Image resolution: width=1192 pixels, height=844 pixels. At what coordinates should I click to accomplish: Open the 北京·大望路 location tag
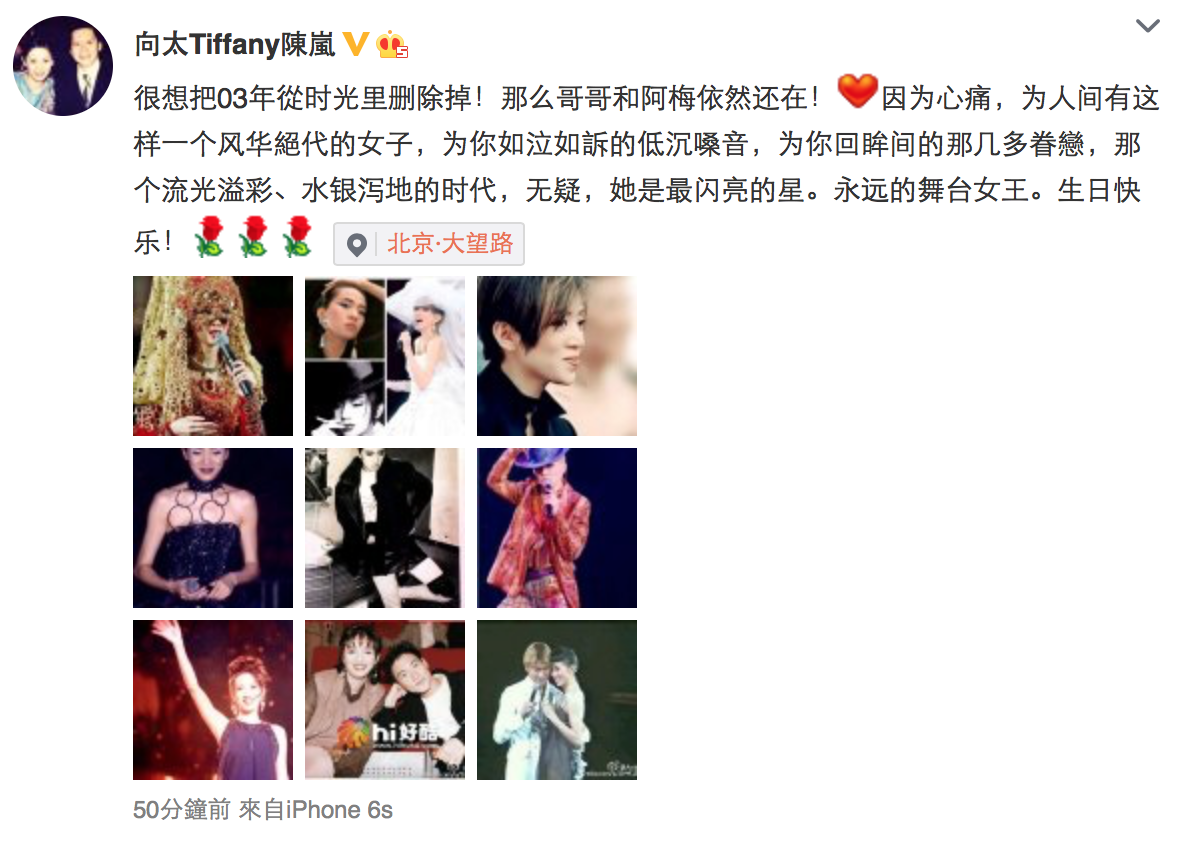[x=429, y=244]
